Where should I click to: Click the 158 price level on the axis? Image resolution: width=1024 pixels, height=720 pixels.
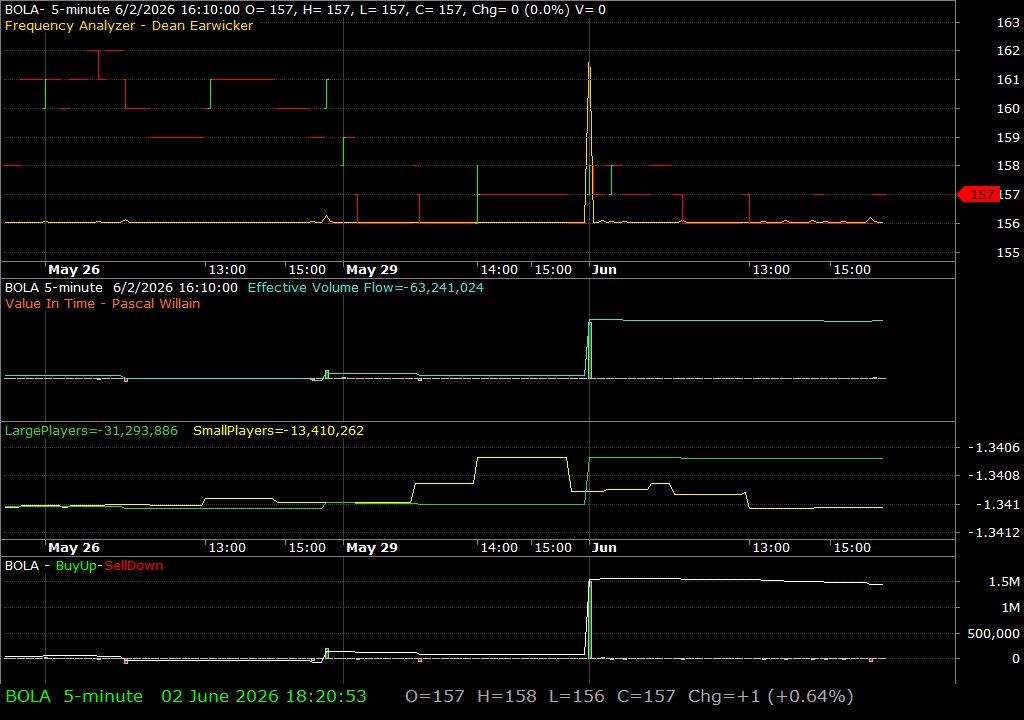point(1008,166)
